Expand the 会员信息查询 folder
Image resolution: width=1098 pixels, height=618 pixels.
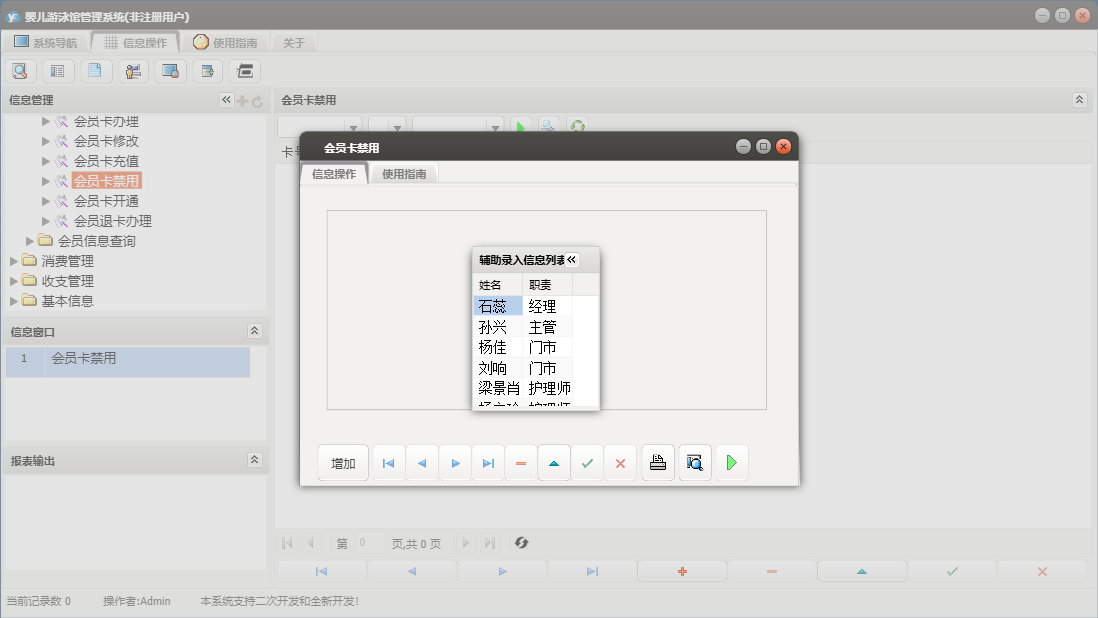point(30,241)
